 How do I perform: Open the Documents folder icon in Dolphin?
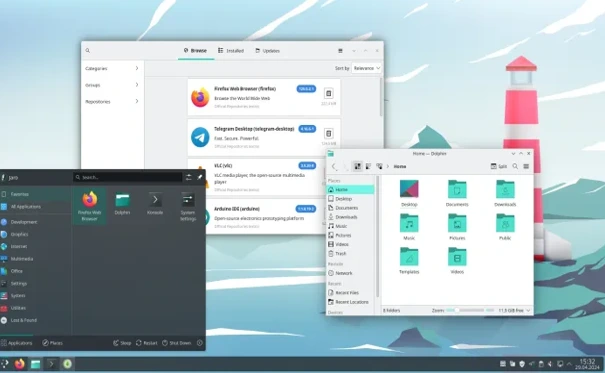457,193
